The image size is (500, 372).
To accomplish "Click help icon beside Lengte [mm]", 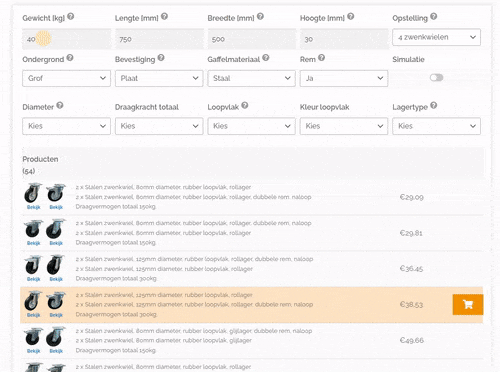I will click(164, 16).
